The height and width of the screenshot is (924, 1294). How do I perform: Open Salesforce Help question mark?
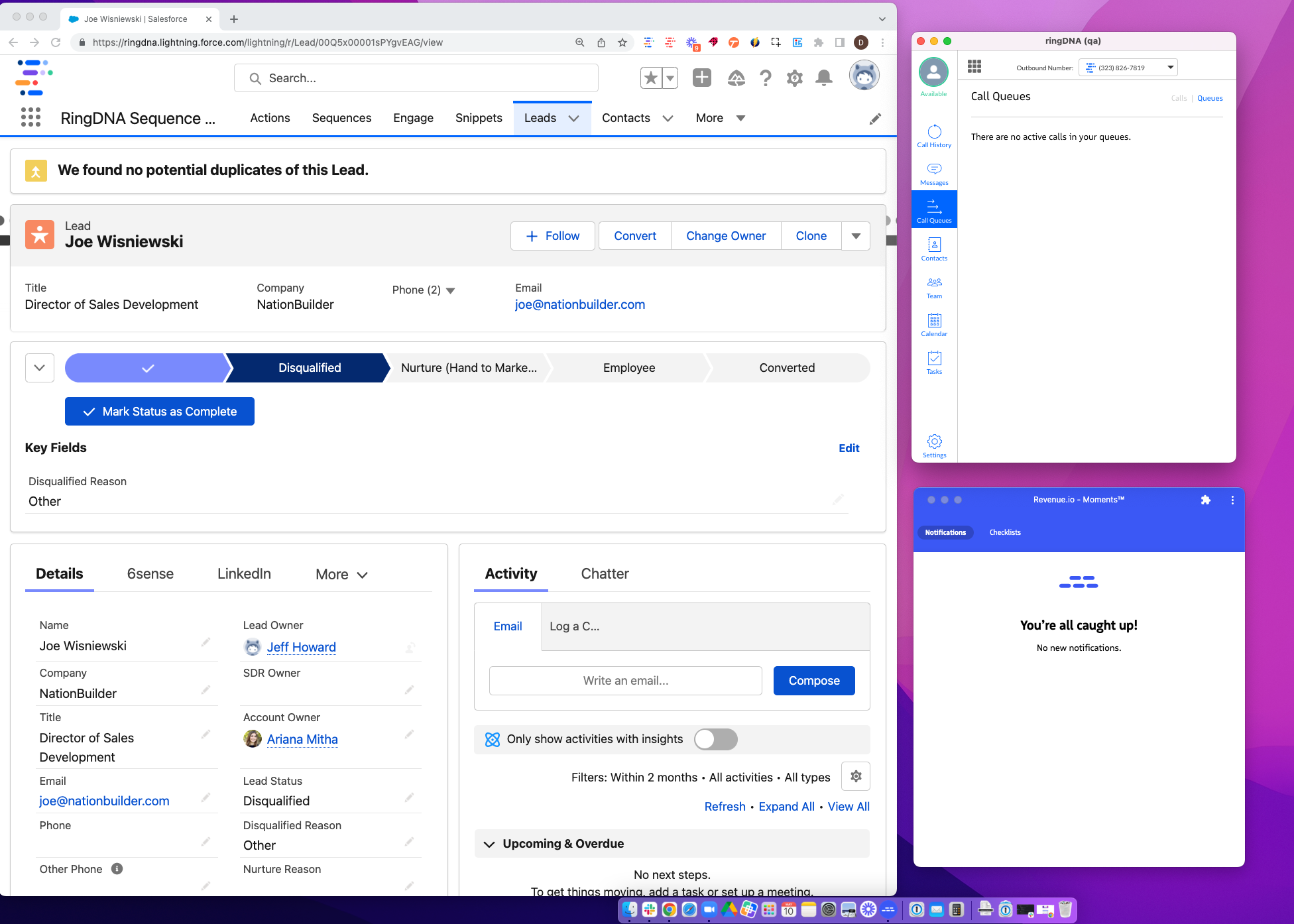(x=765, y=78)
